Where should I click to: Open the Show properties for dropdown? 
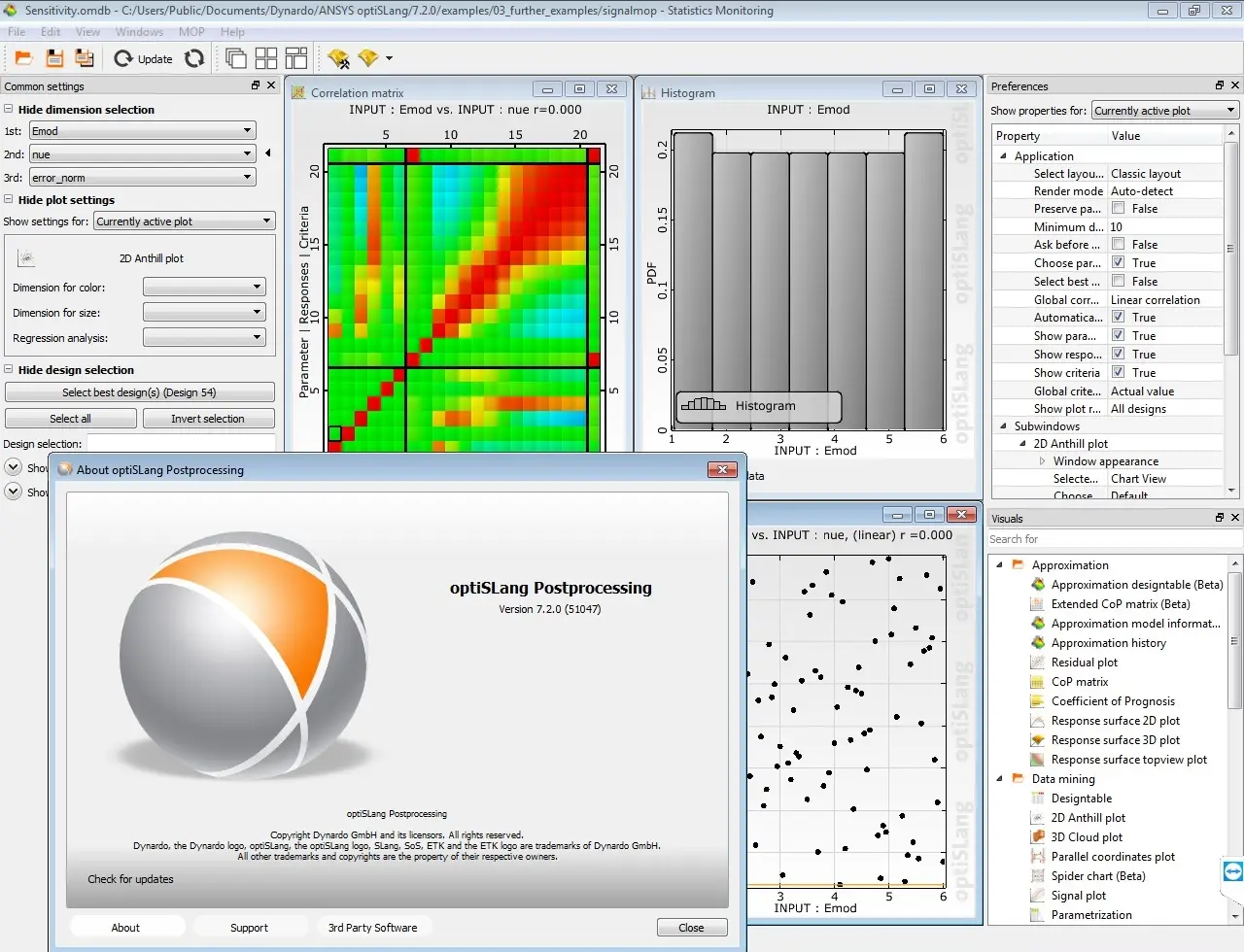click(1165, 111)
